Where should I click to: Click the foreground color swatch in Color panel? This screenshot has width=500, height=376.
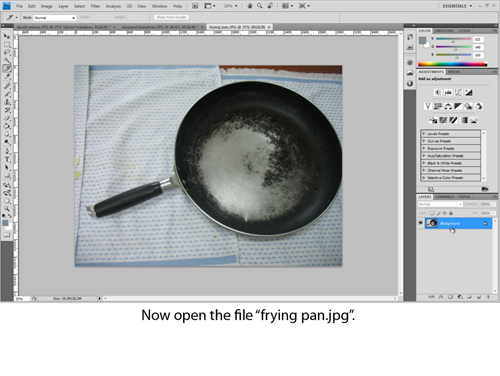pyautogui.click(x=422, y=40)
